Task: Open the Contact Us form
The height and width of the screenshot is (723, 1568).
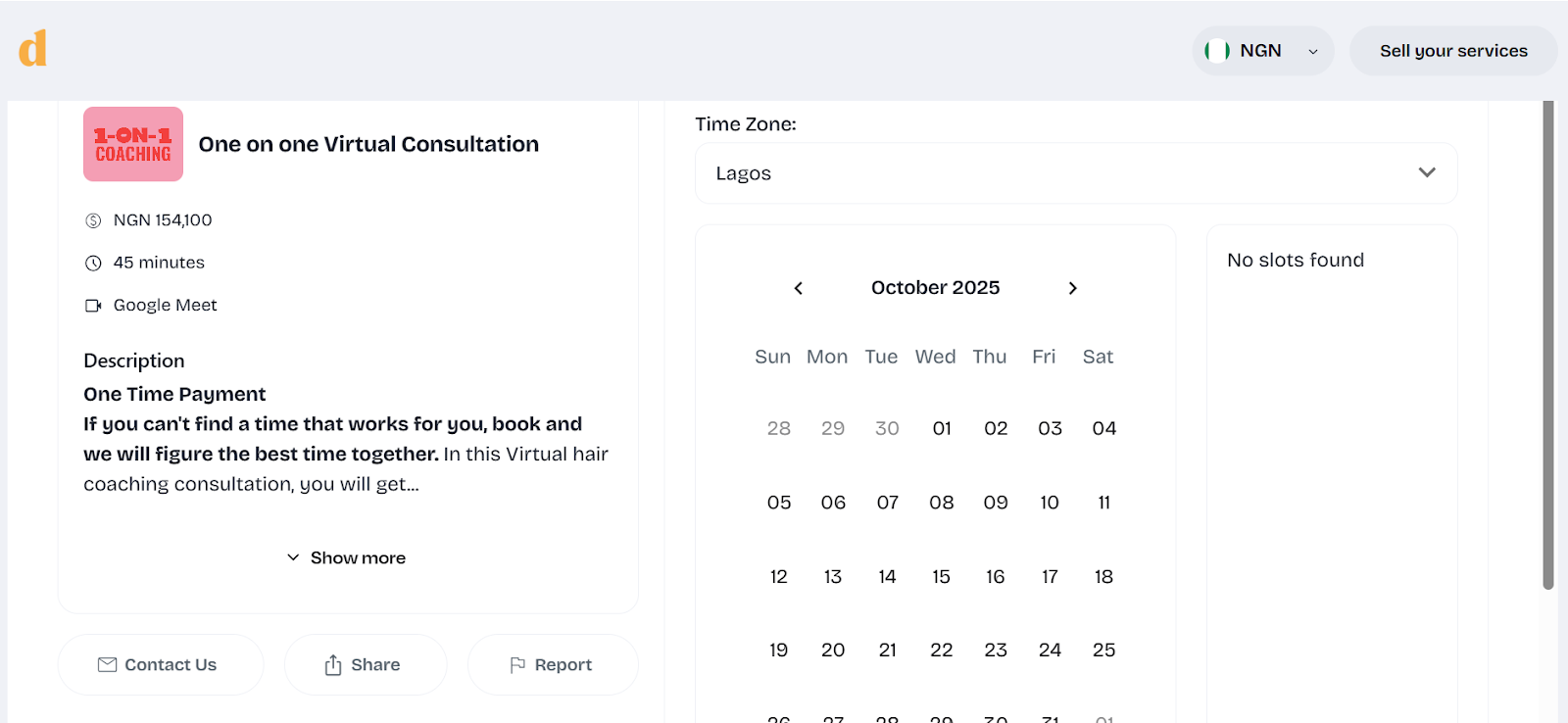Action: [160, 664]
